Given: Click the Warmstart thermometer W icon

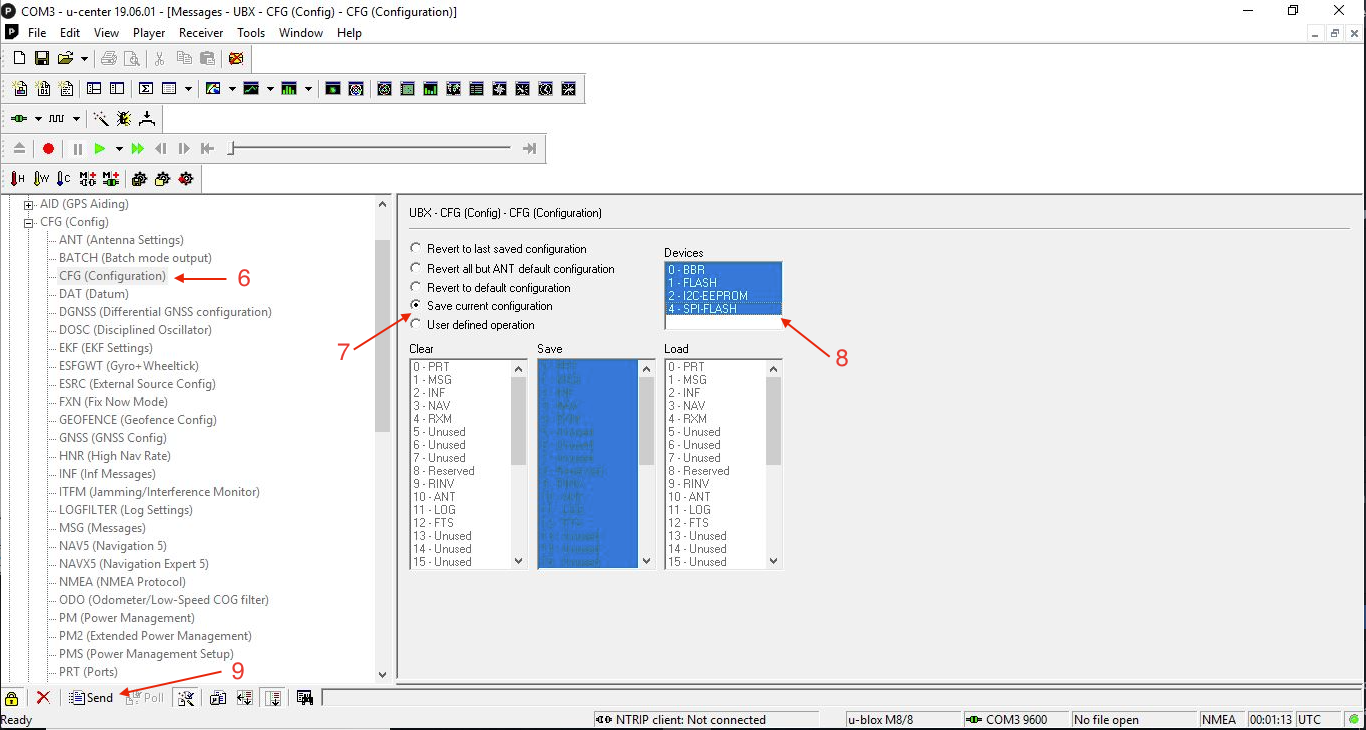Looking at the screenshot, I should click(x=41, y=179).
